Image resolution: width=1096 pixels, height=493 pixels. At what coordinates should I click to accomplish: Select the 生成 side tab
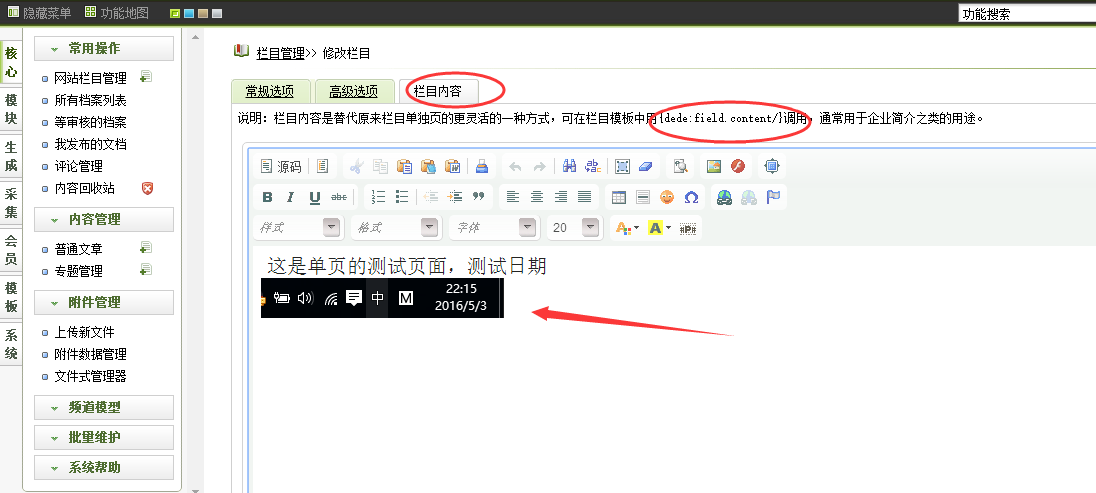point(11,156)
